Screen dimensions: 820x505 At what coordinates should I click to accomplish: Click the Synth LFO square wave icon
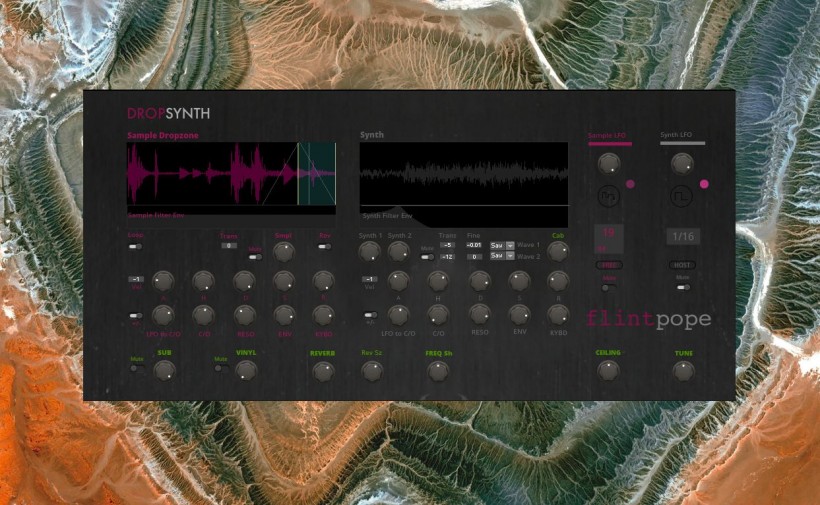(682, 196)
